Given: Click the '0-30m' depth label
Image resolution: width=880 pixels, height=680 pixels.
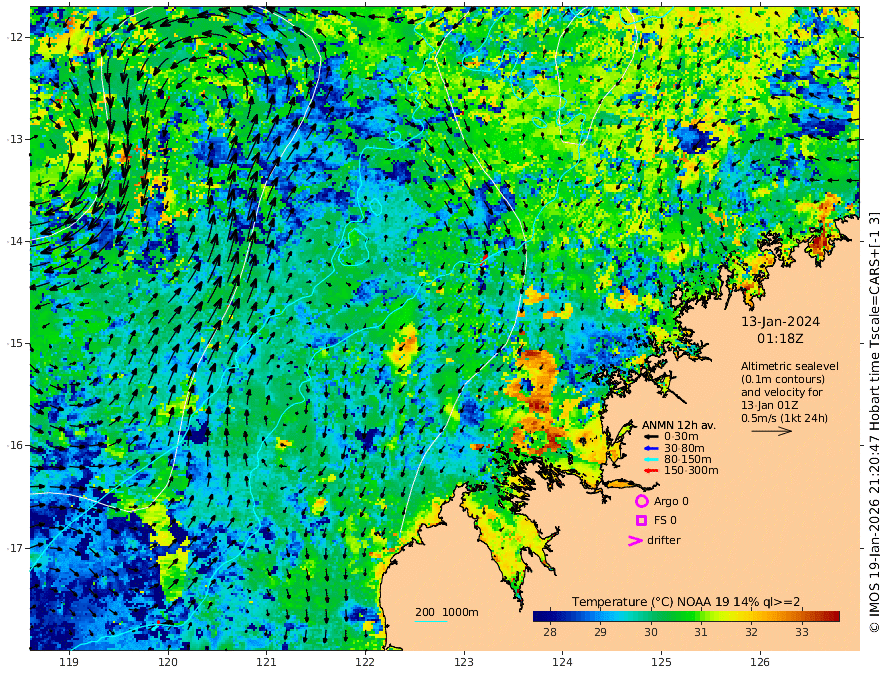Looking at the screenshot, I should (681, 437).
